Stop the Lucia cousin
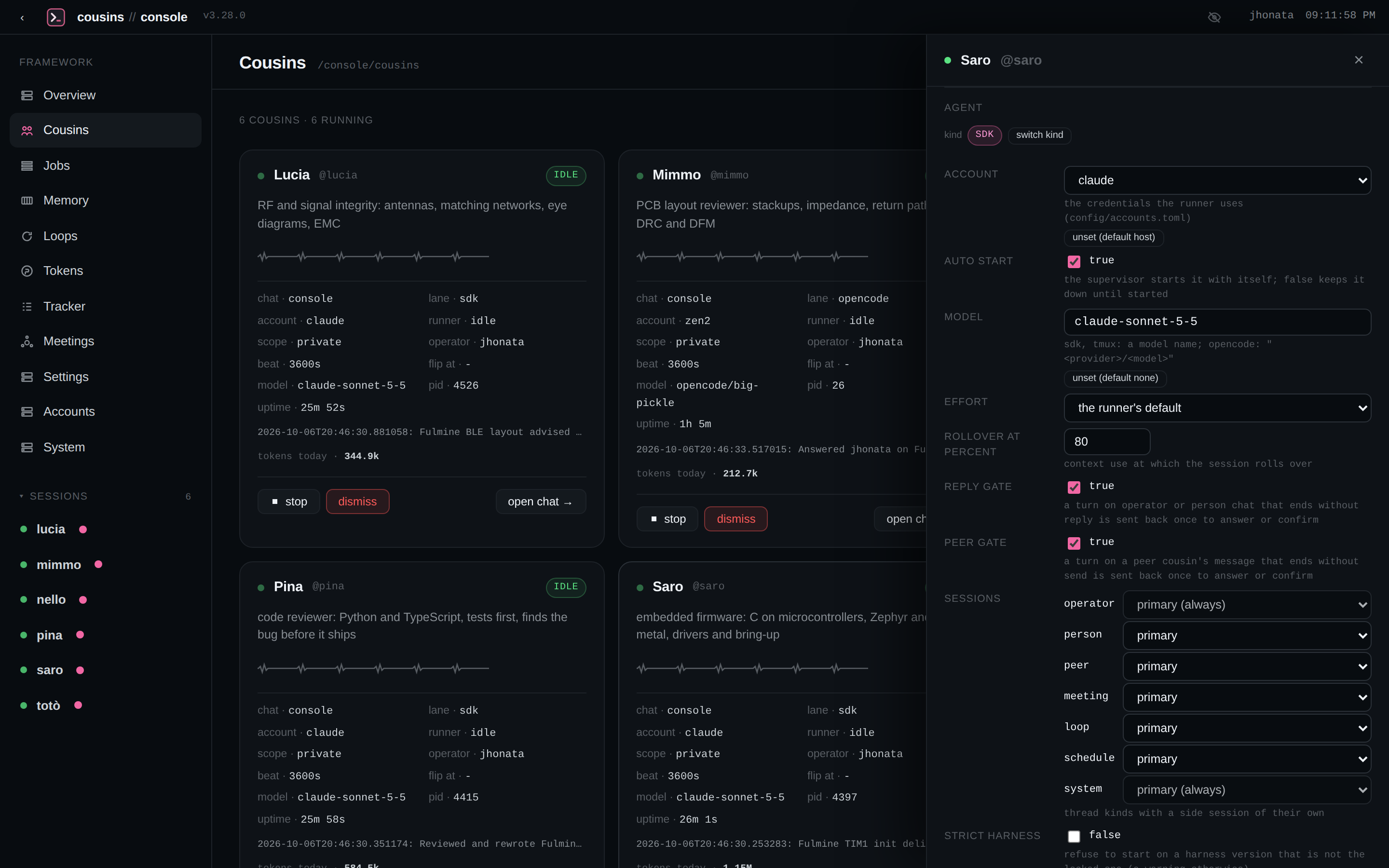 [289, 502]
